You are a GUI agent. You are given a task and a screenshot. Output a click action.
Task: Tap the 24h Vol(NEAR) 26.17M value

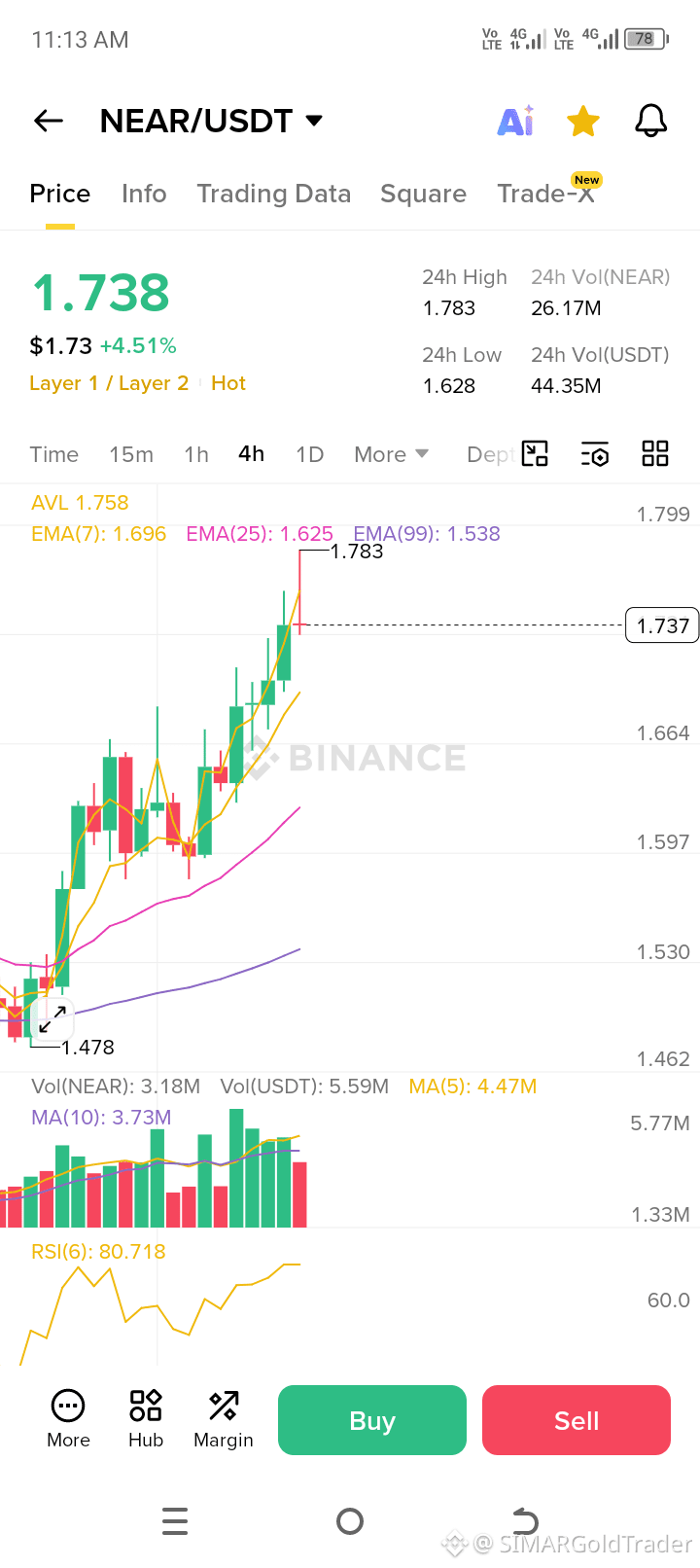tap(566, 308)
